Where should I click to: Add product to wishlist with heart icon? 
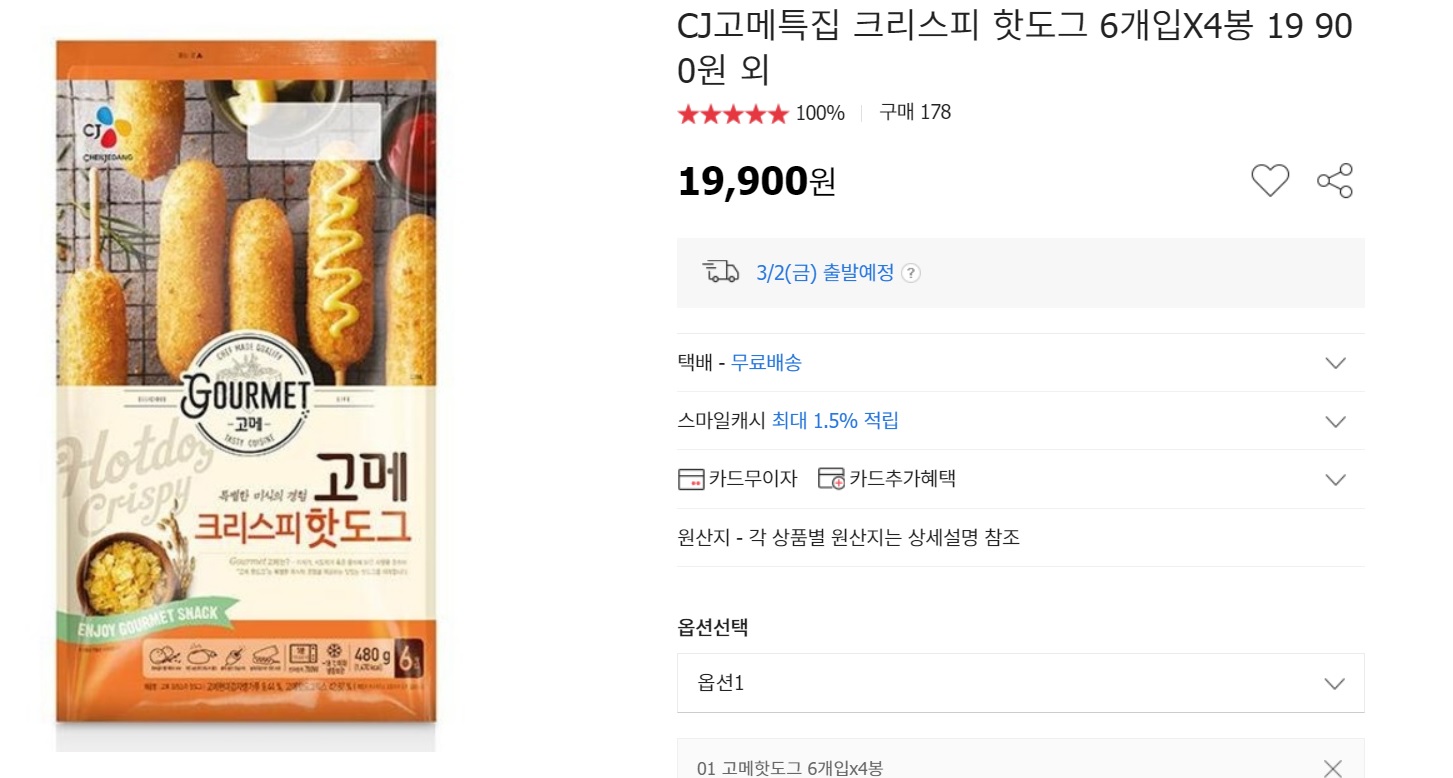1270,181
